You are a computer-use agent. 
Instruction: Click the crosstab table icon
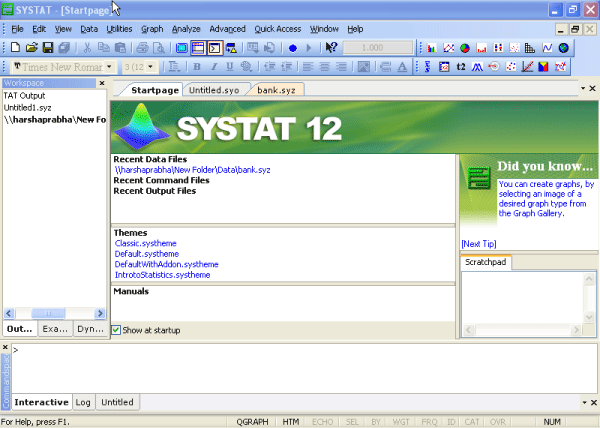[x=444, y=67]
